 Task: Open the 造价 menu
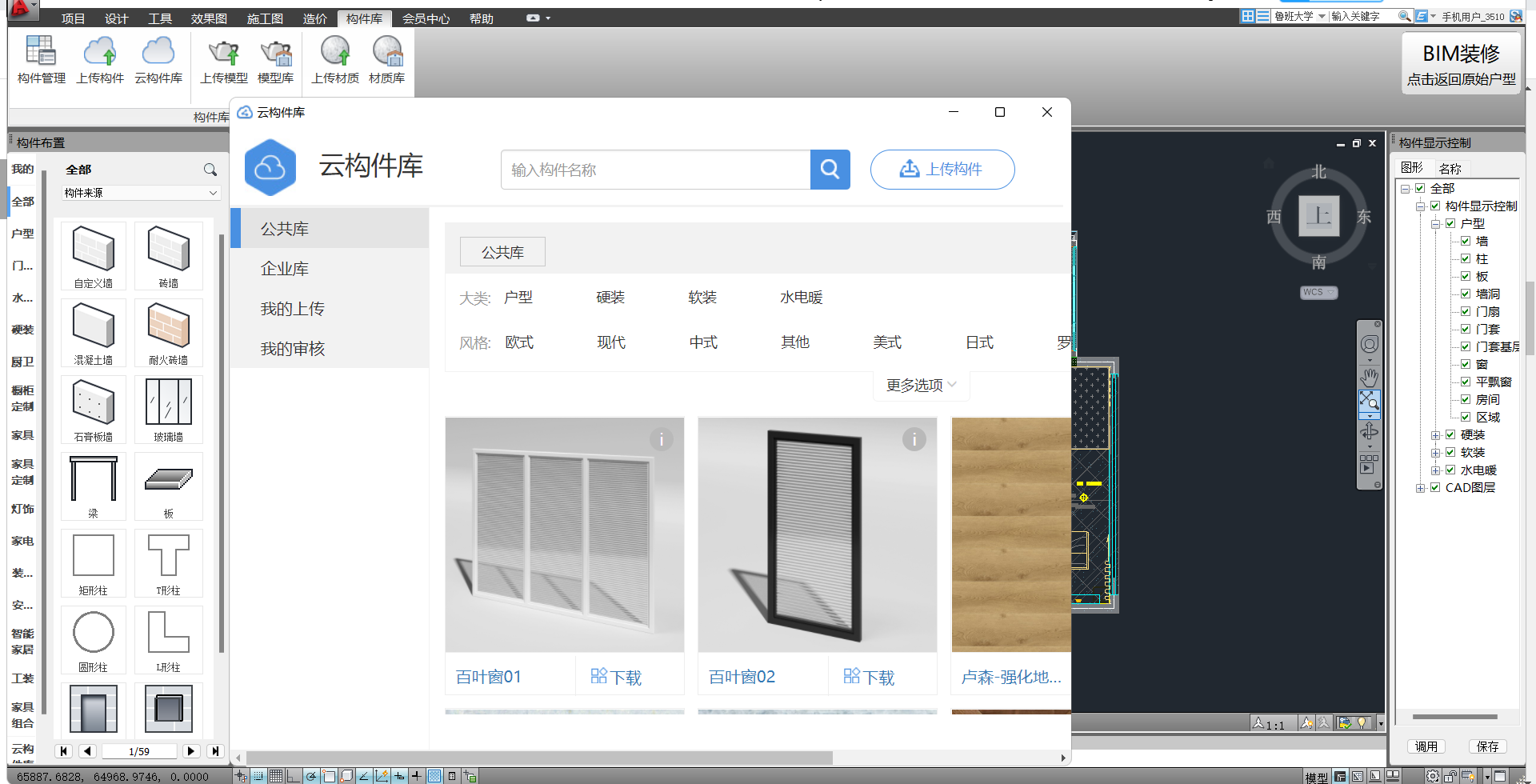coord(314,18)
